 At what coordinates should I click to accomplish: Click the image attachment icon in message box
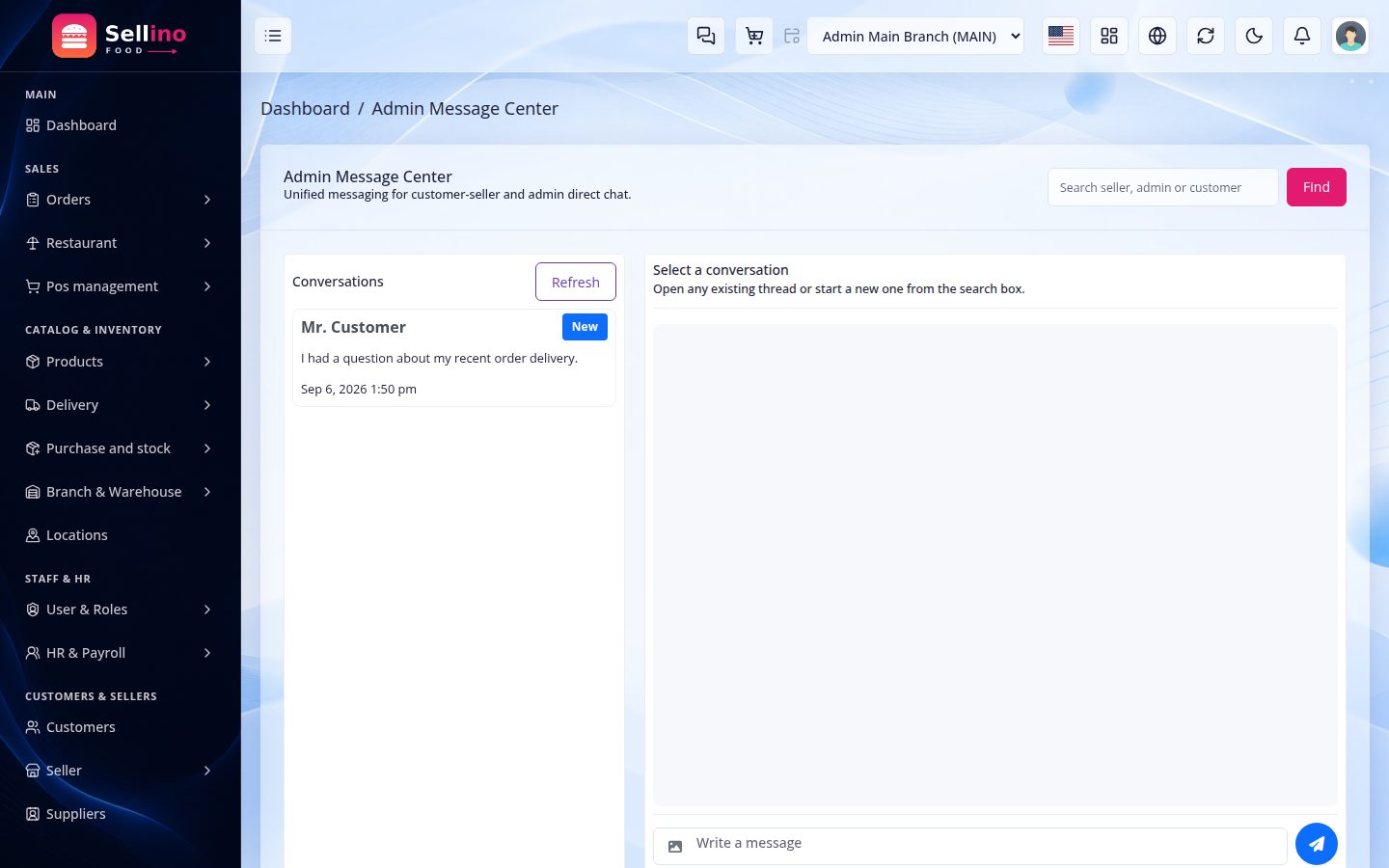675,846
